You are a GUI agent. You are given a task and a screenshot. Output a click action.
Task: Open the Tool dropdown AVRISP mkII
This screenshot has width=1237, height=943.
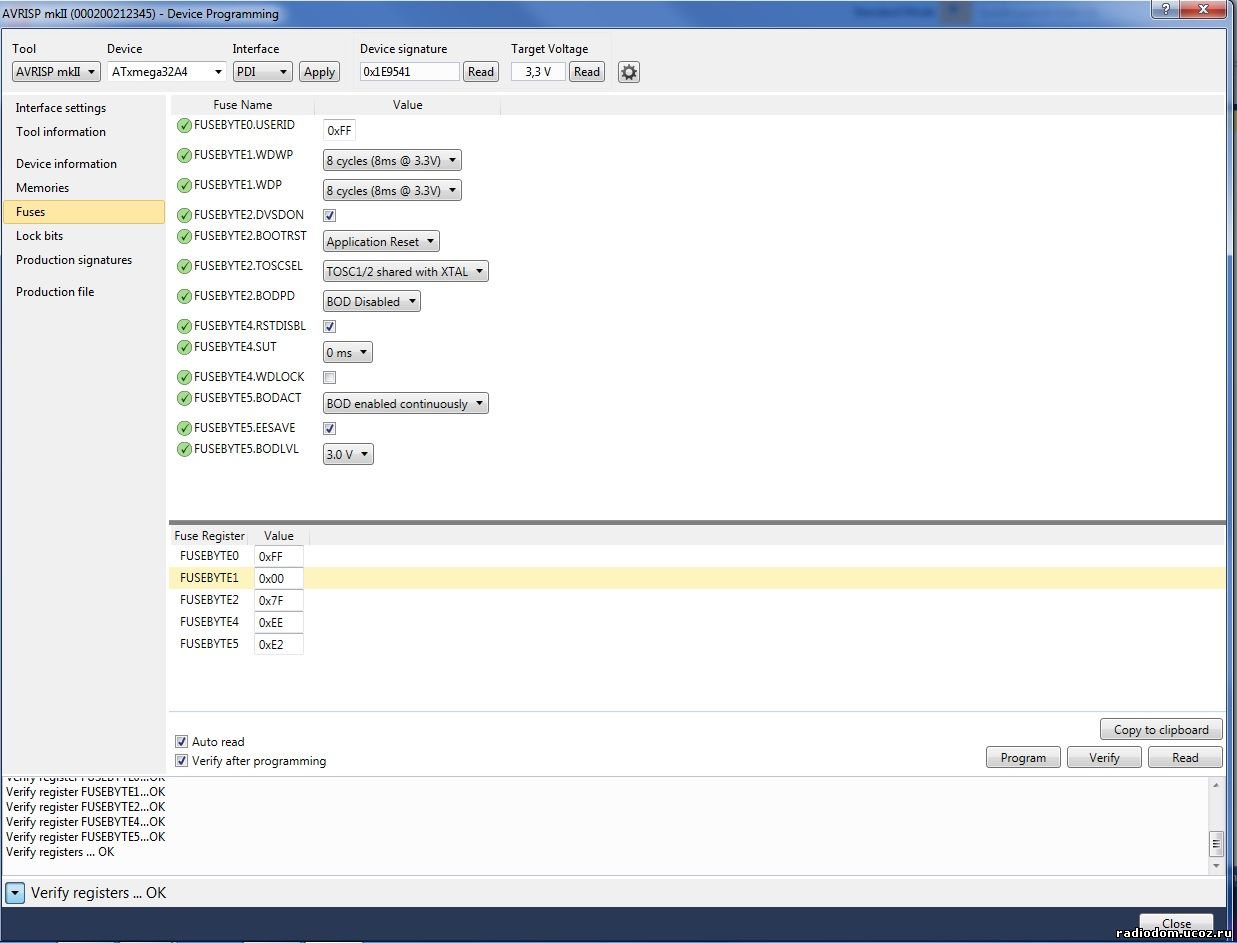coord(57,72)
